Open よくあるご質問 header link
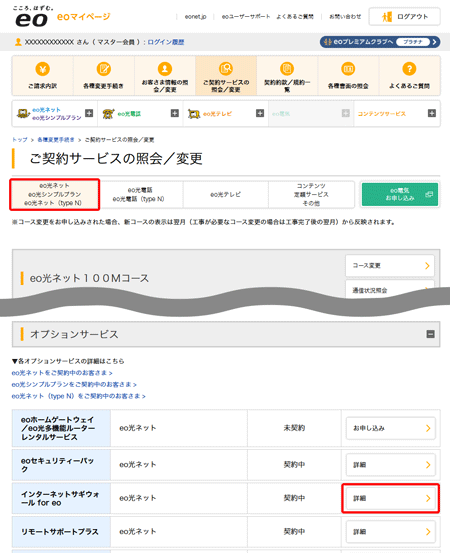 coord(295,17)
